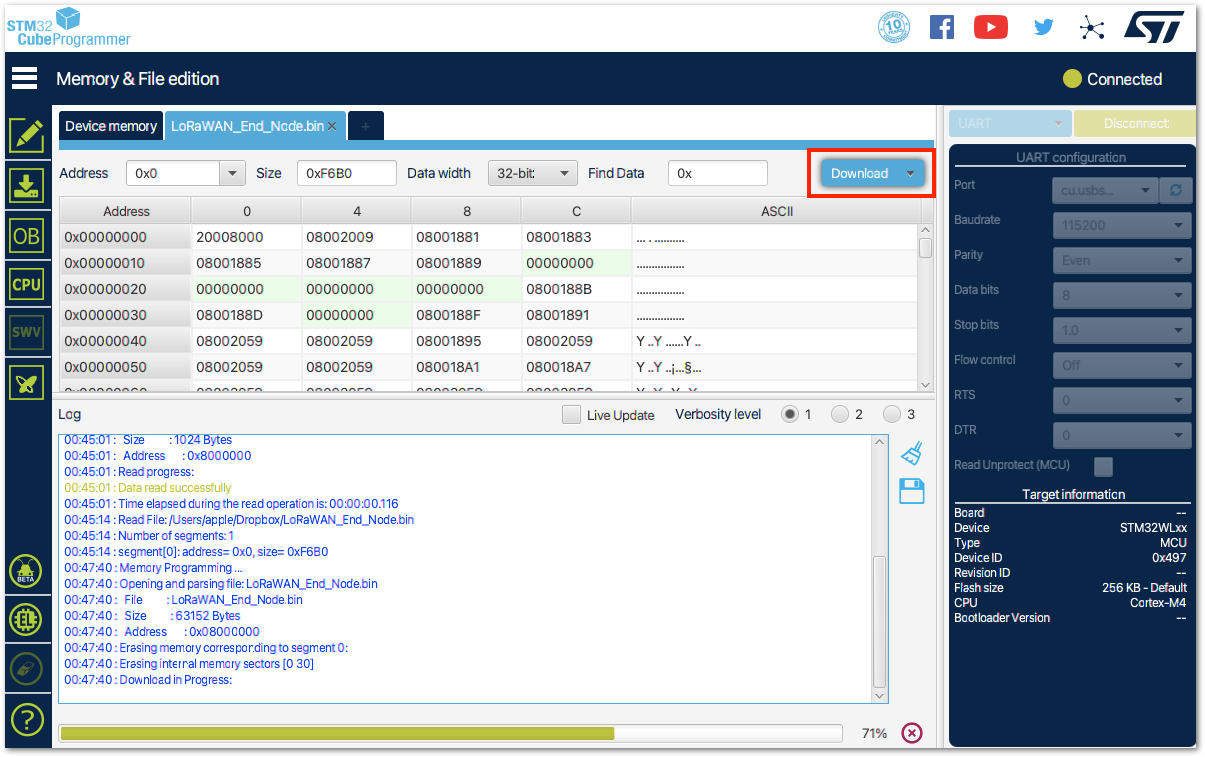Open the Stop bits dropdown
The width and height of the screenshot is (1205, 757).
click(x=1122, y=330)
